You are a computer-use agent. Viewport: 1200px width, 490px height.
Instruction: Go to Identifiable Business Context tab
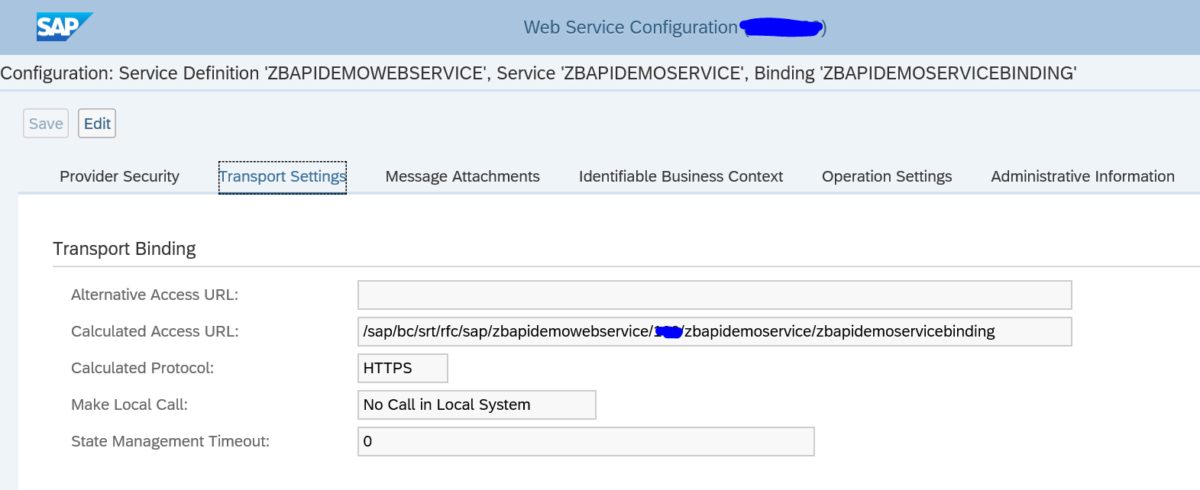[680, 177]
